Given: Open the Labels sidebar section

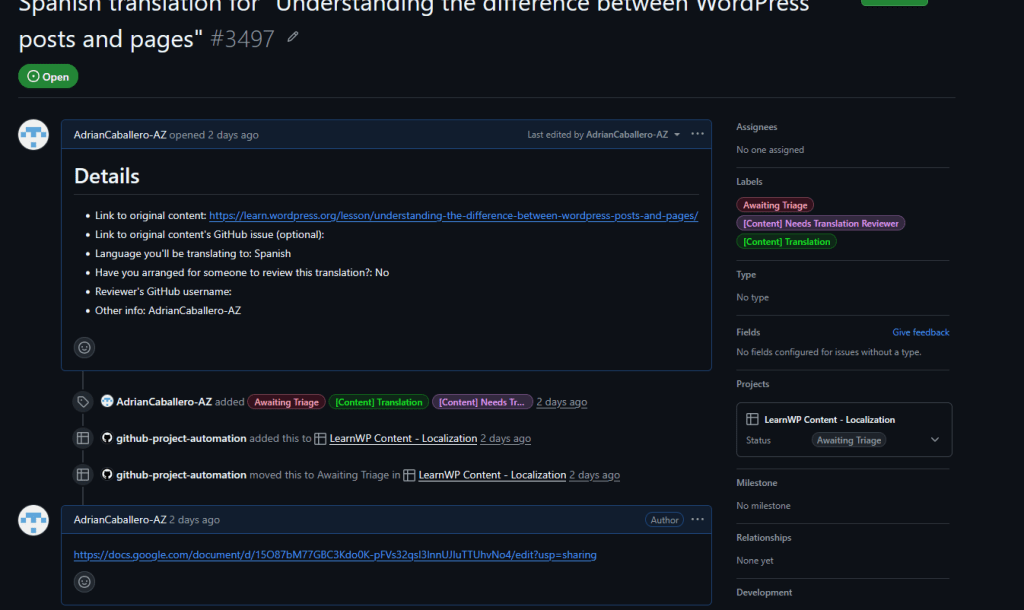Looking at the screenshot, I should pos(749,182).
